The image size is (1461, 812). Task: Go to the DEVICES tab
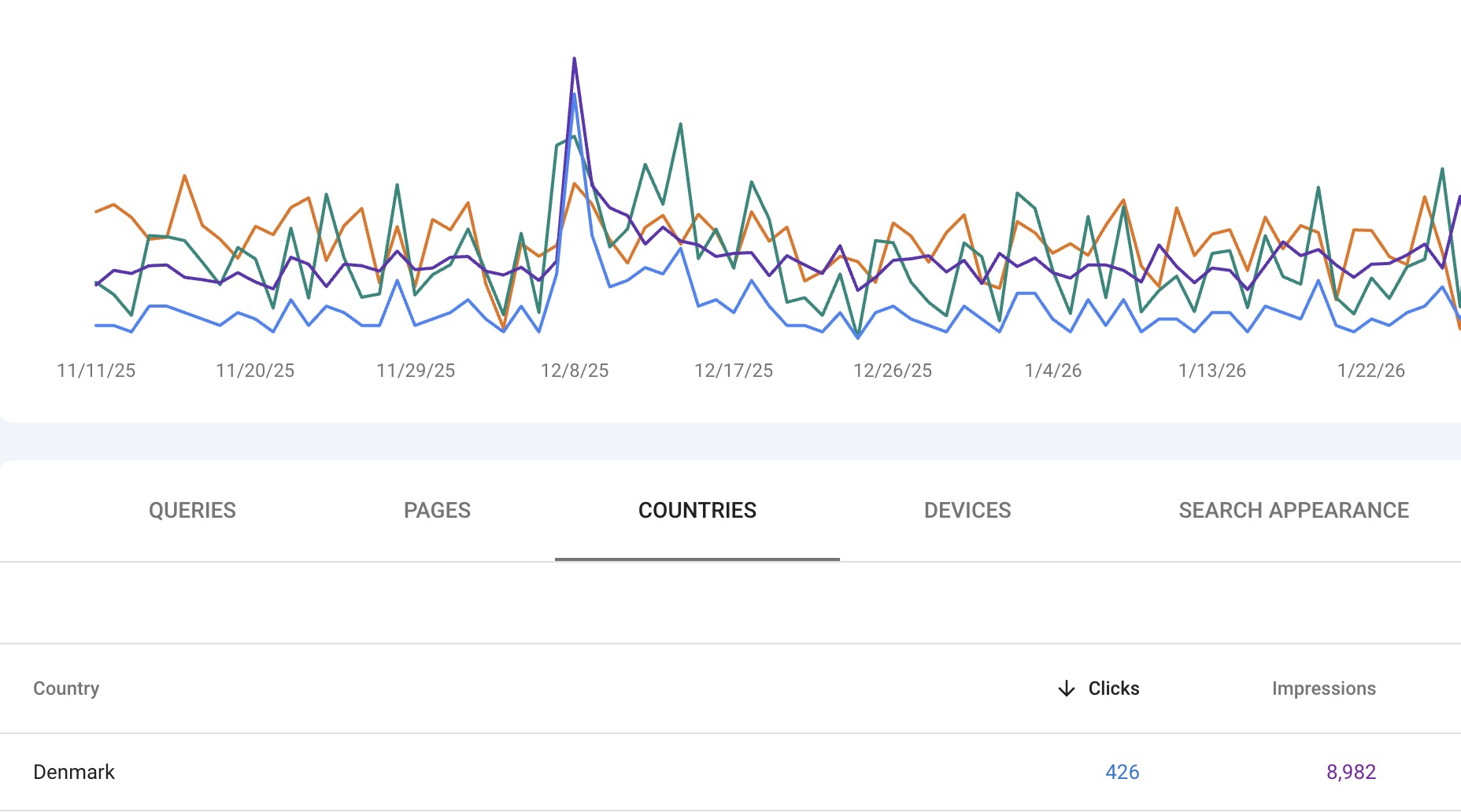coord(967,511)
